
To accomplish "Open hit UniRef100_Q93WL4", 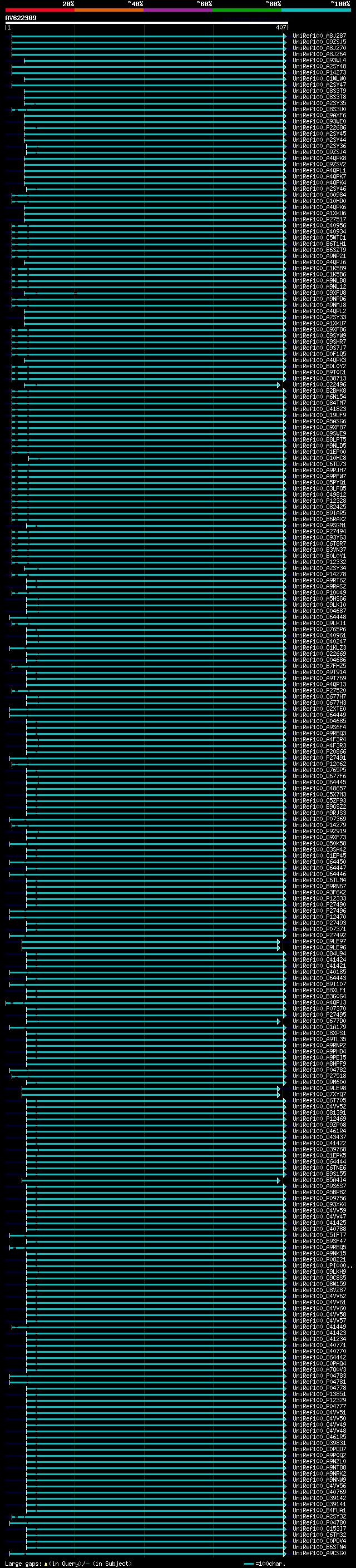I will point(319,60).
